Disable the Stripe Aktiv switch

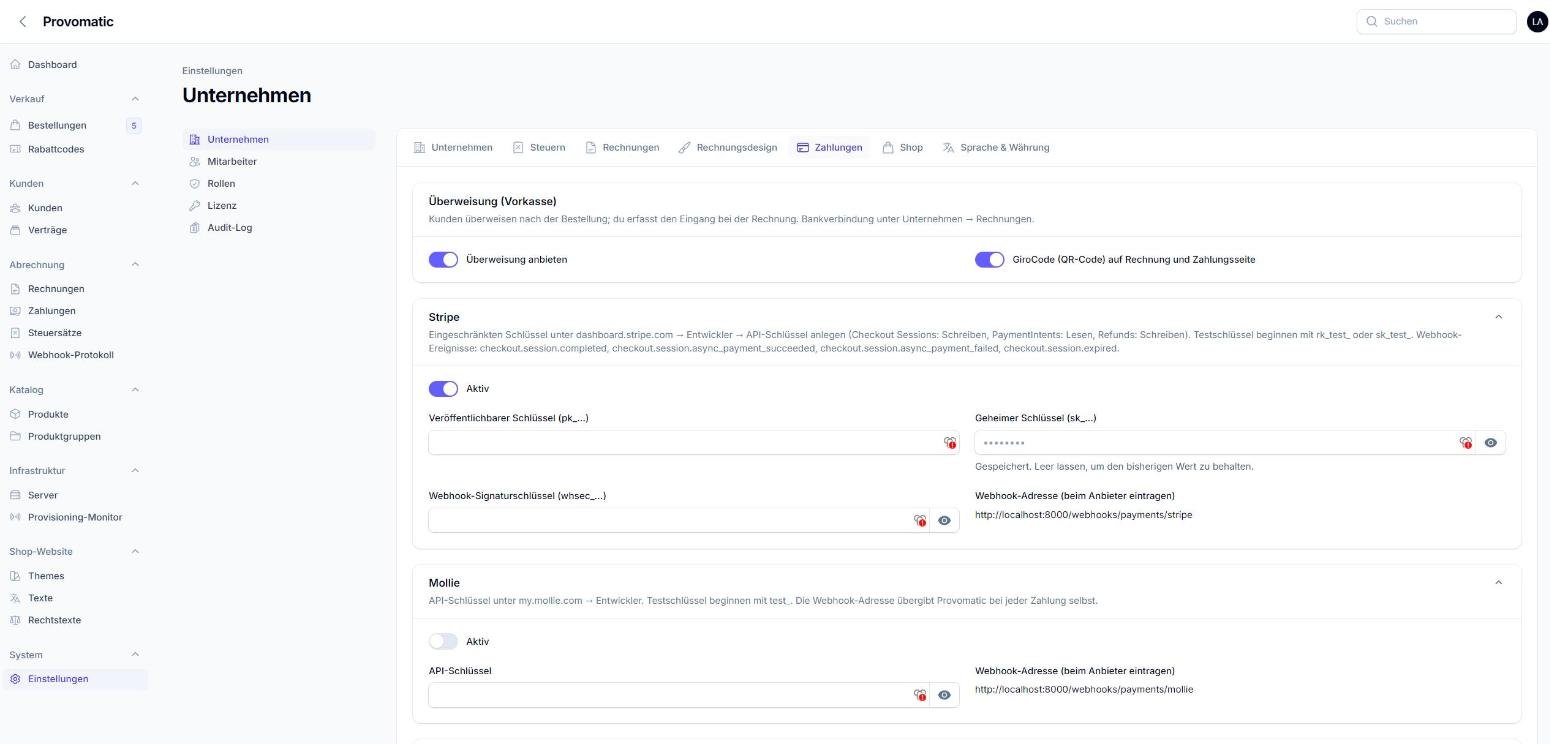(443, 389)
